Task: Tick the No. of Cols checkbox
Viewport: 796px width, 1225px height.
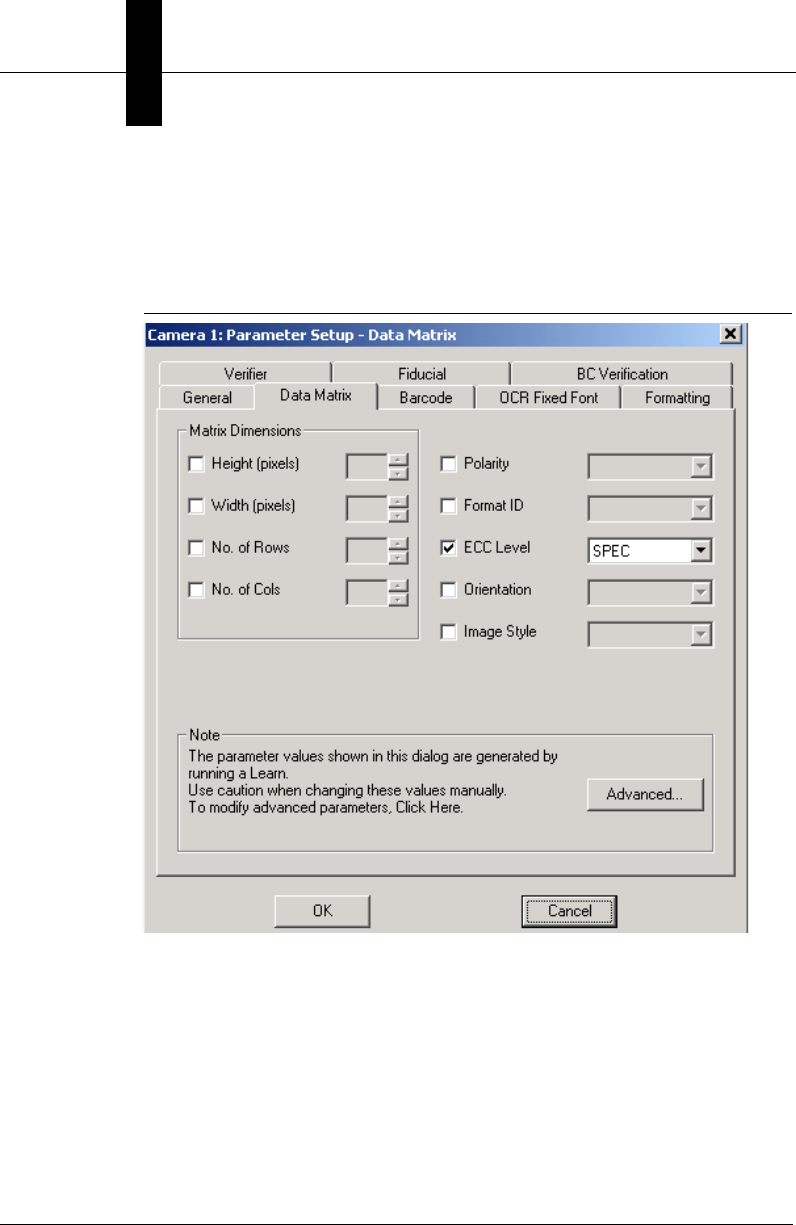Action: (x=196, y=590)
